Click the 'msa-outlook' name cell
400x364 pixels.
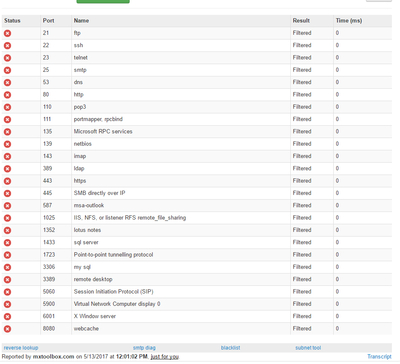pos(89,205)
